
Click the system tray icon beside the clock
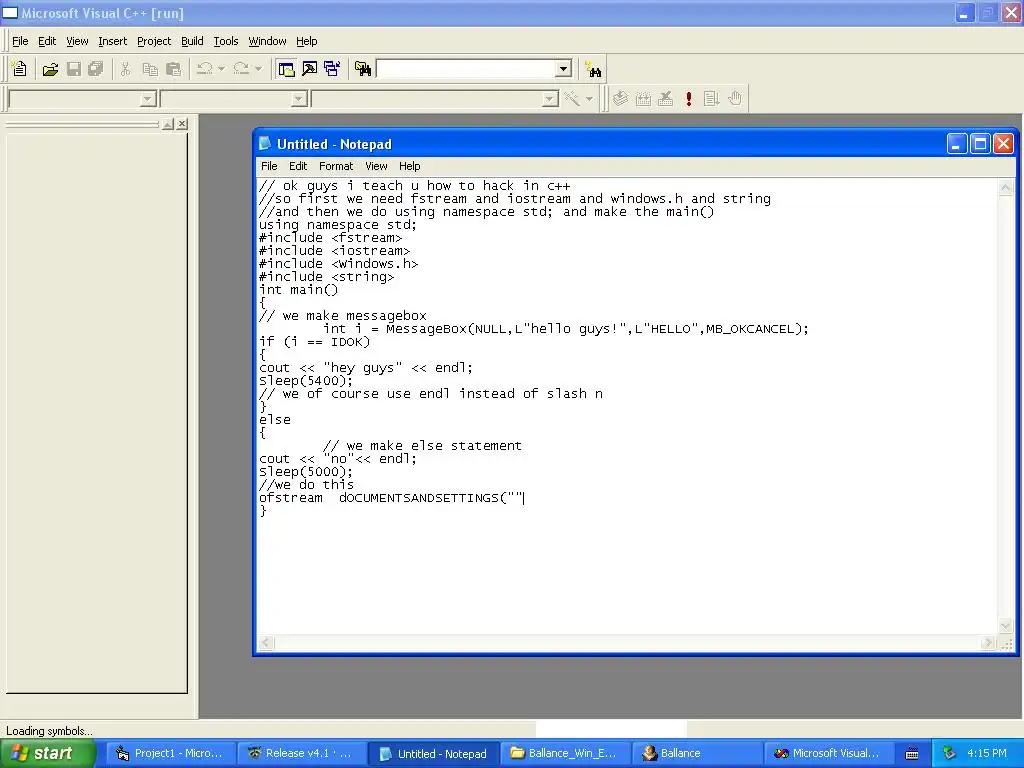point(949,754)
